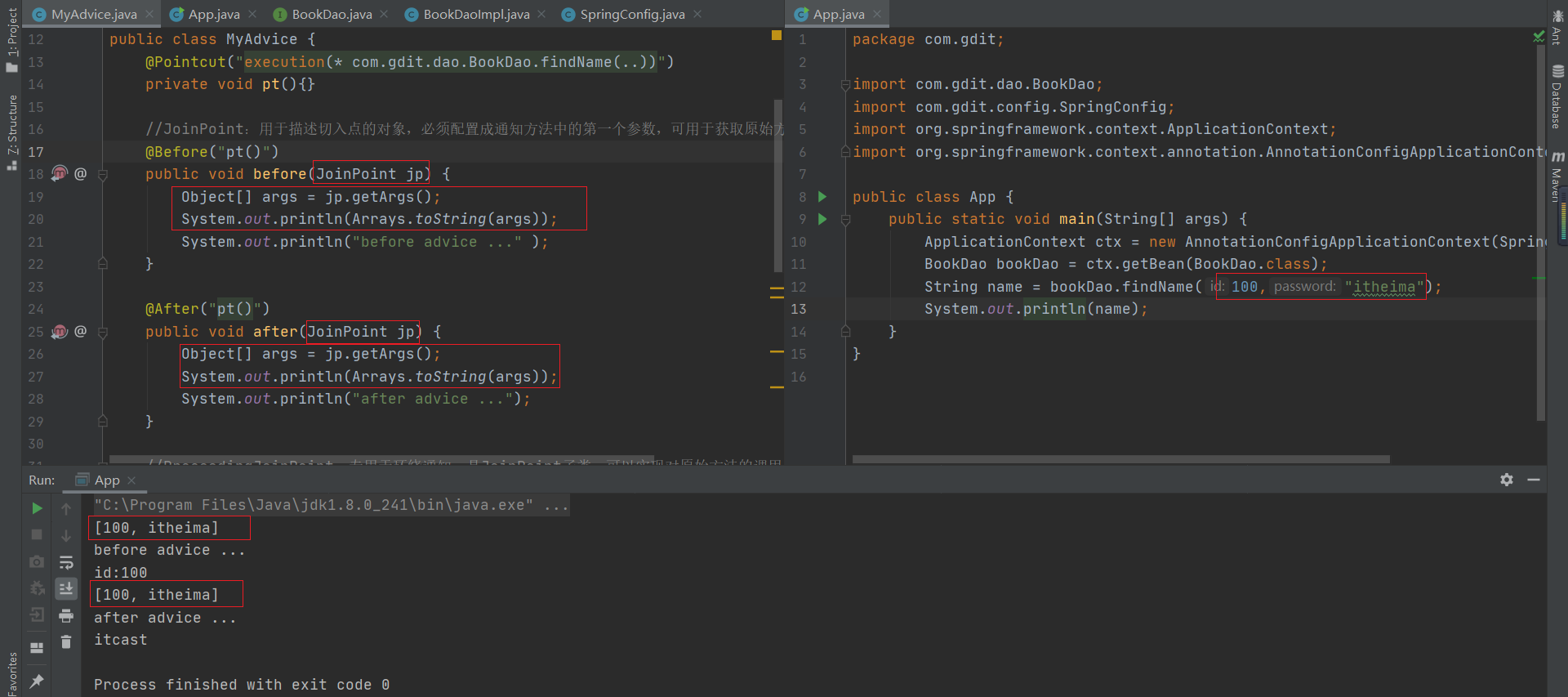Click the Up the Stack Trace arrow
Screen dimensions: 1568x697
(66, 508)
